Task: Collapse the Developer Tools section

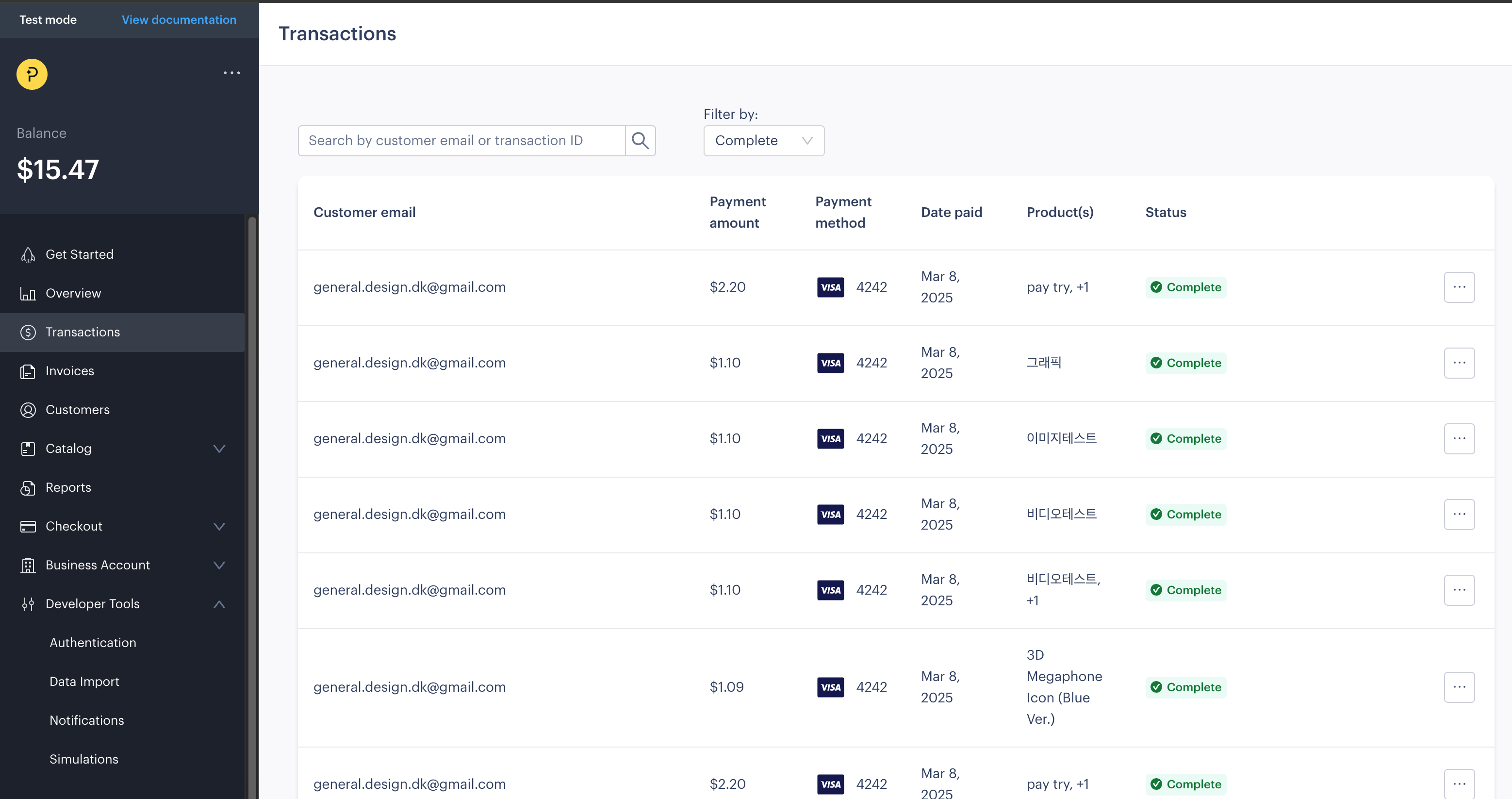Action: [x=219, y=604]
